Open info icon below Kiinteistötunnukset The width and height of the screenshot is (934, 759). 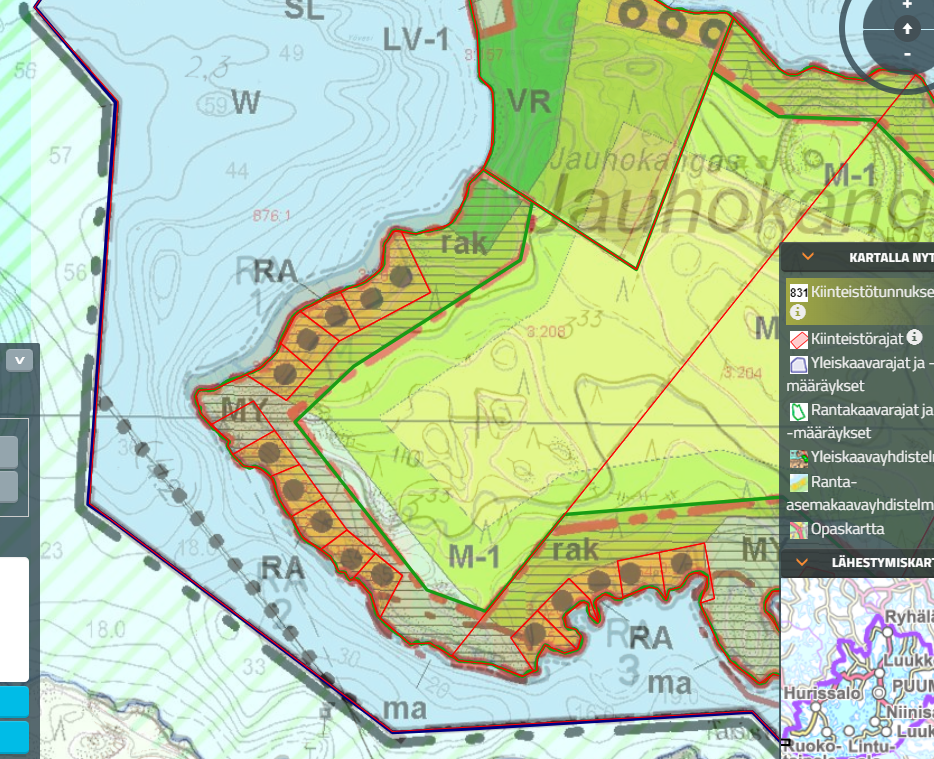pos(798,313)
